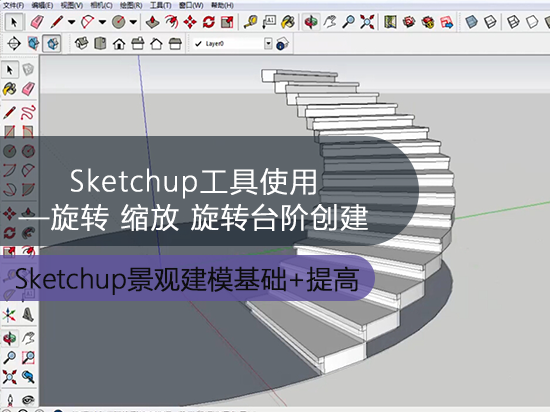
Task: Click the Extension Warehouse icon
Action: (428, 22)
